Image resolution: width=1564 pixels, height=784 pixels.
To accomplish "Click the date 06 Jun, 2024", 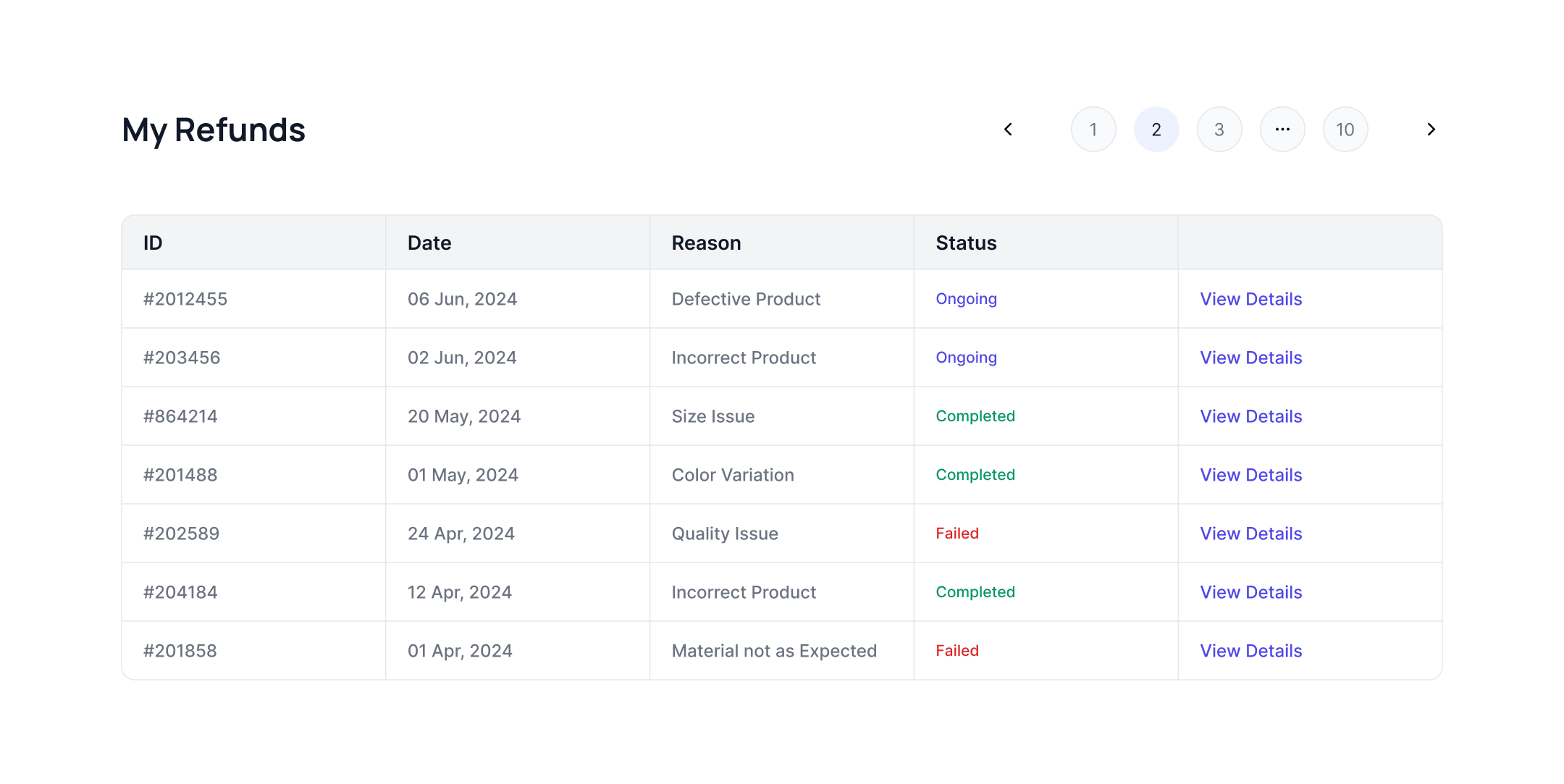I will click(462, 299).
